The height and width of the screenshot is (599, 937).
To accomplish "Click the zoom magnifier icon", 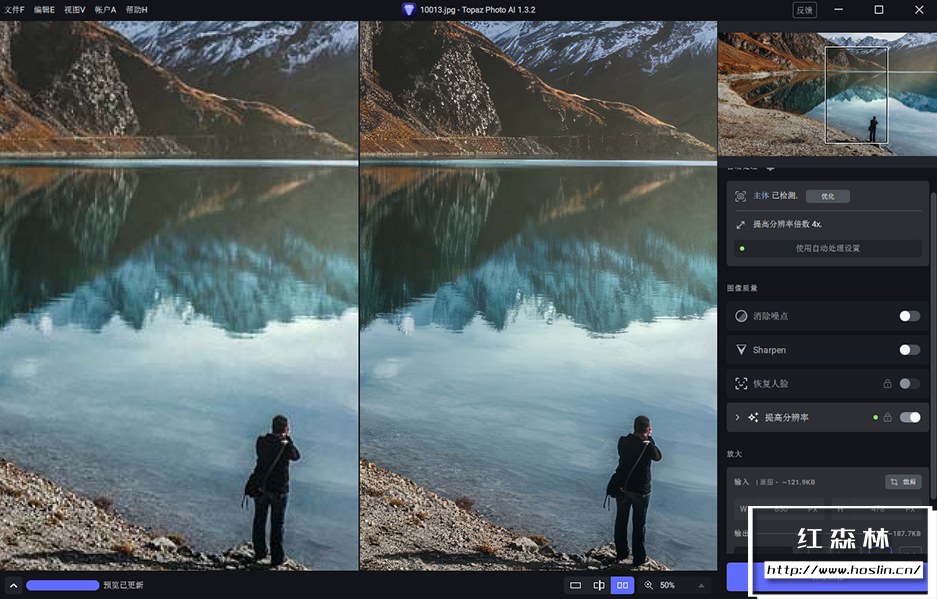I will click(648, 585).
